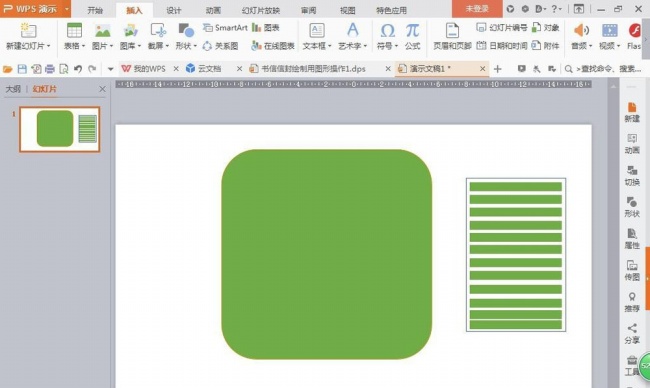This screenshot has height=388, width=650.
Task: Collapse the ribbon with title bar arrow icon
Action: (579, 9)
